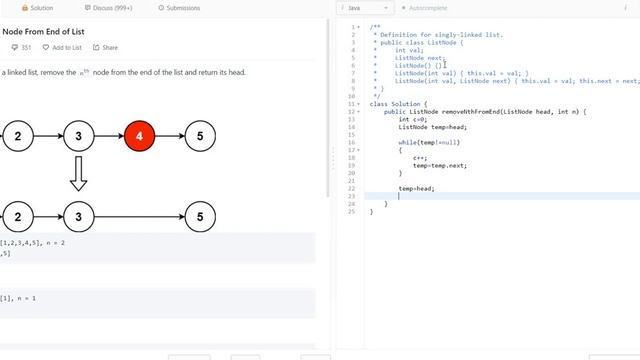Click the Share label
This screenshot has width=640, height=360.
click(x=110, y=47)
